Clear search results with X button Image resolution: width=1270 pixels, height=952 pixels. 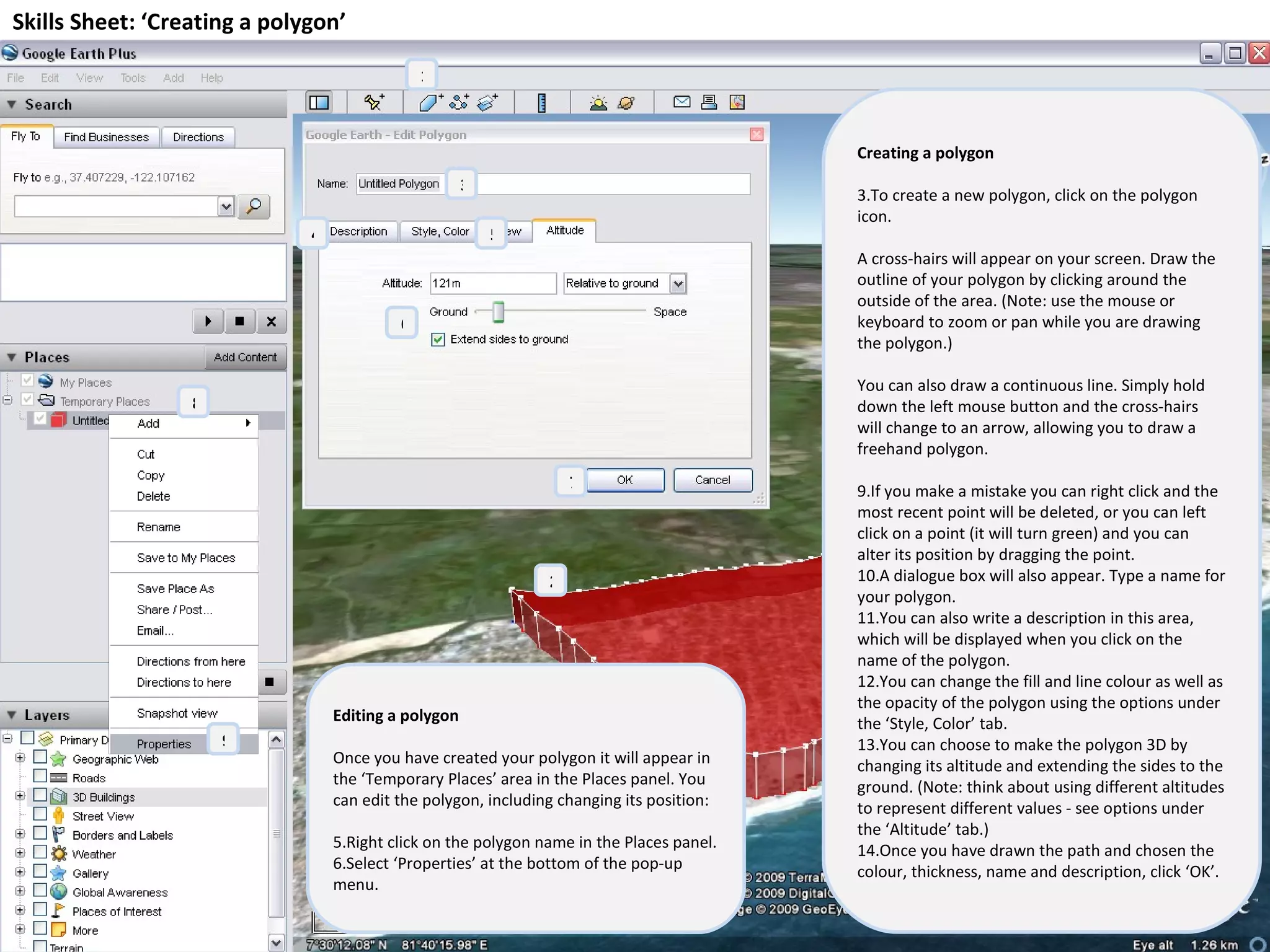coord(272,321)
